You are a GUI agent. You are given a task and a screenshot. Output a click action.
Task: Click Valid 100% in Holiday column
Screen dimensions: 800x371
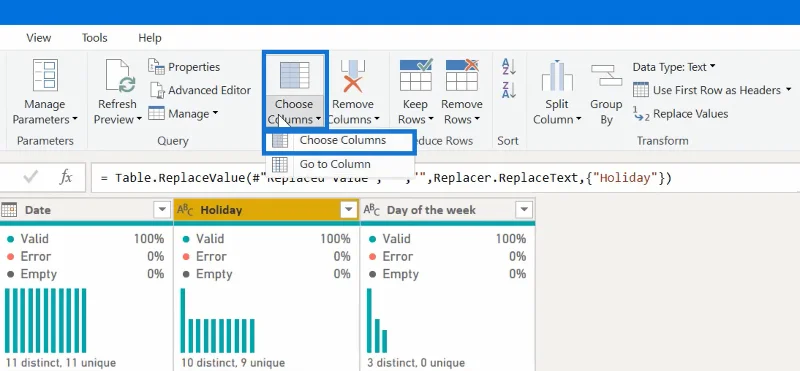coord(266,239)
